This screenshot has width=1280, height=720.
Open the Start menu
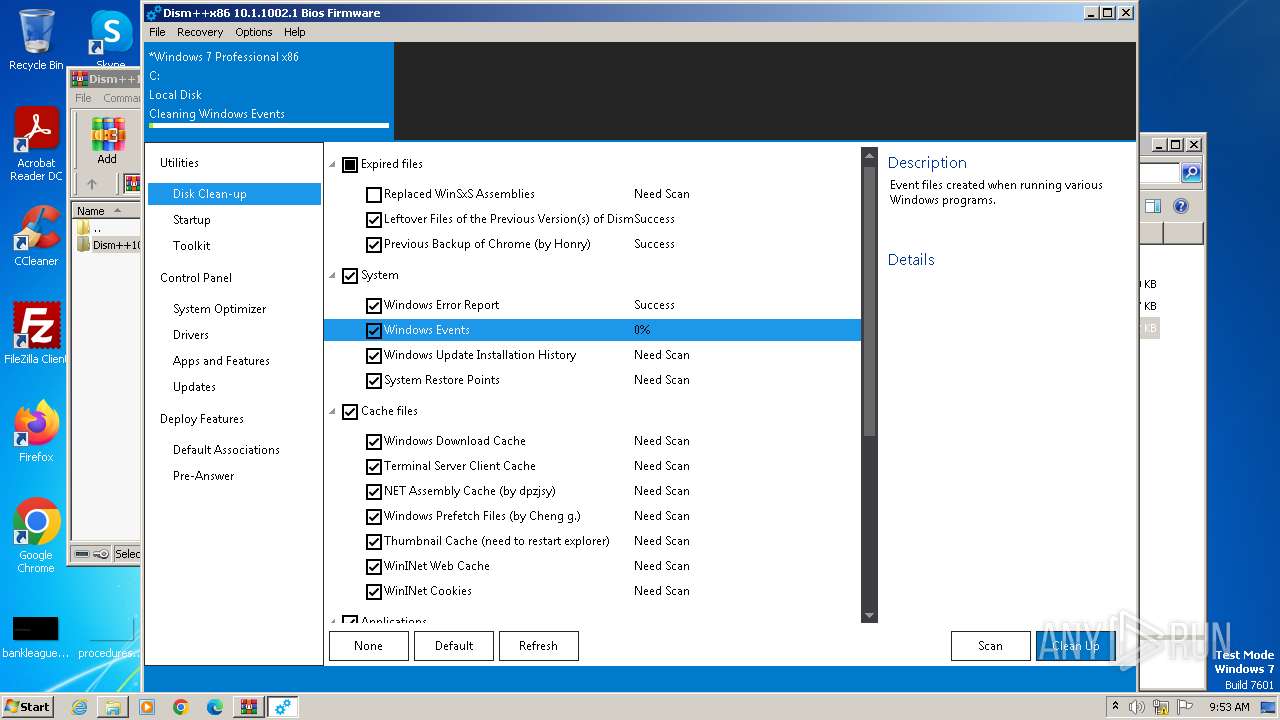(x=28, y=707)
